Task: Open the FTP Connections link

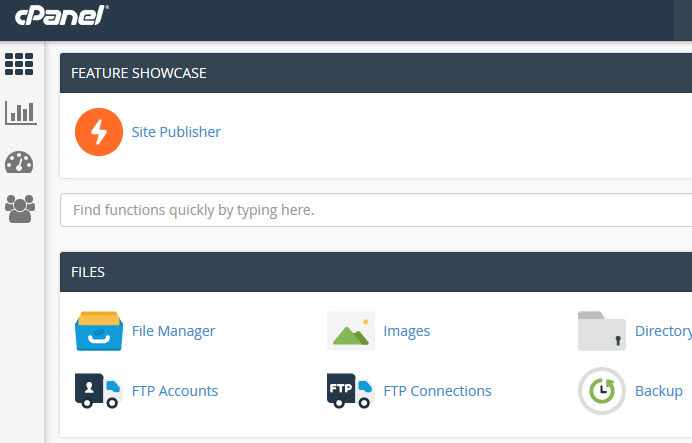Action: pyautogui.click(x=437, y=391)
